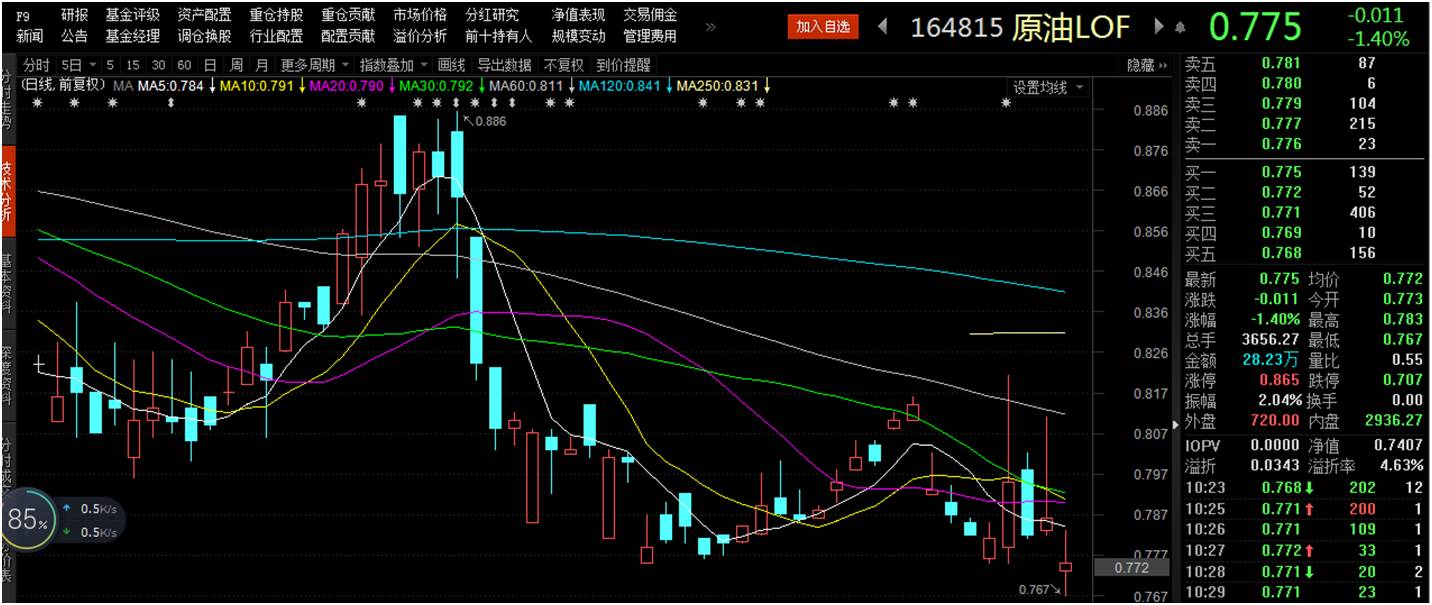Click the 到价提醒 price alert button

tap(623, 65)
